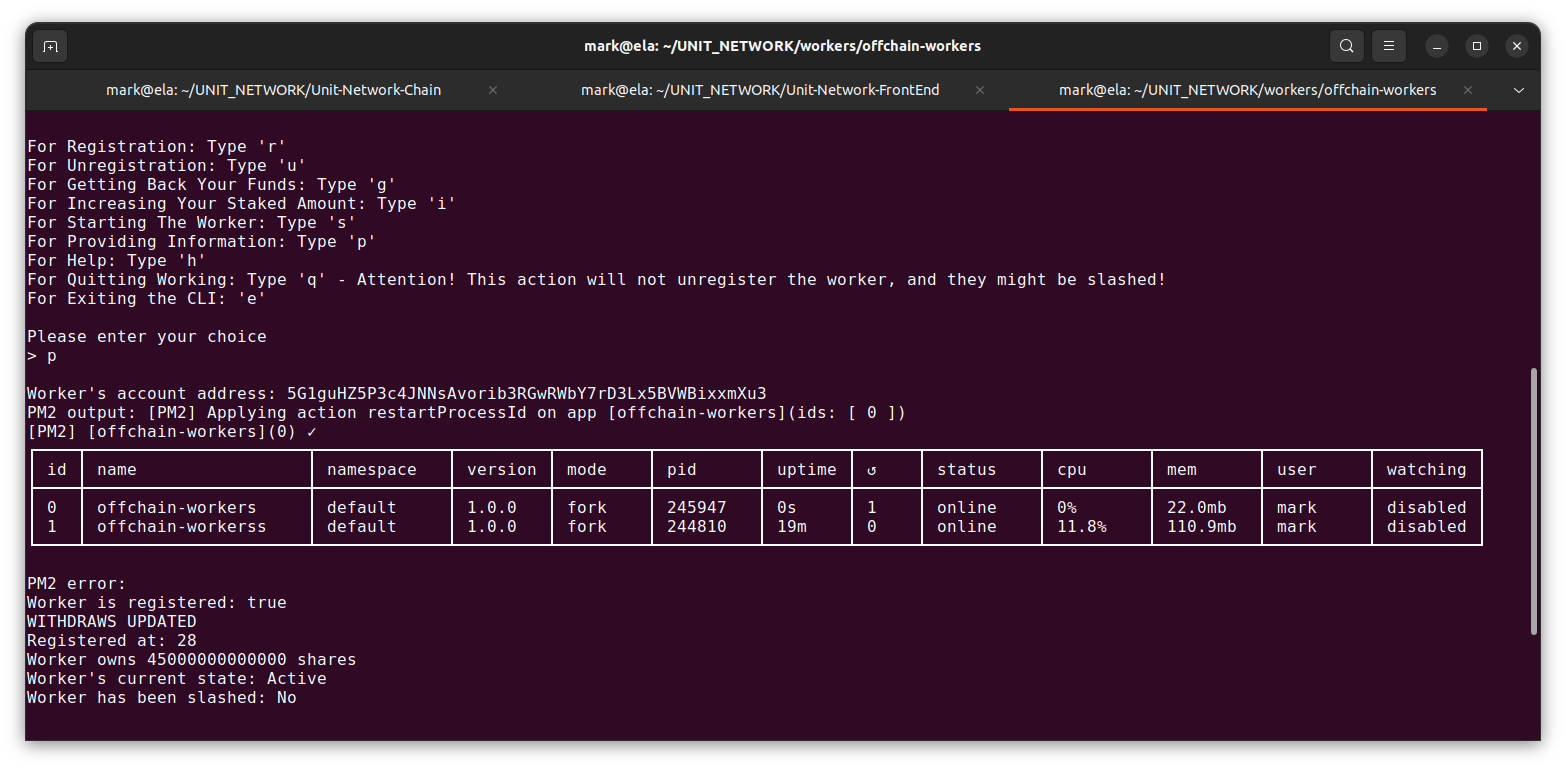Click the terminal's vertical scrollbar
This screenshot has width=1566, height=769.
[x=1534, y=500]
